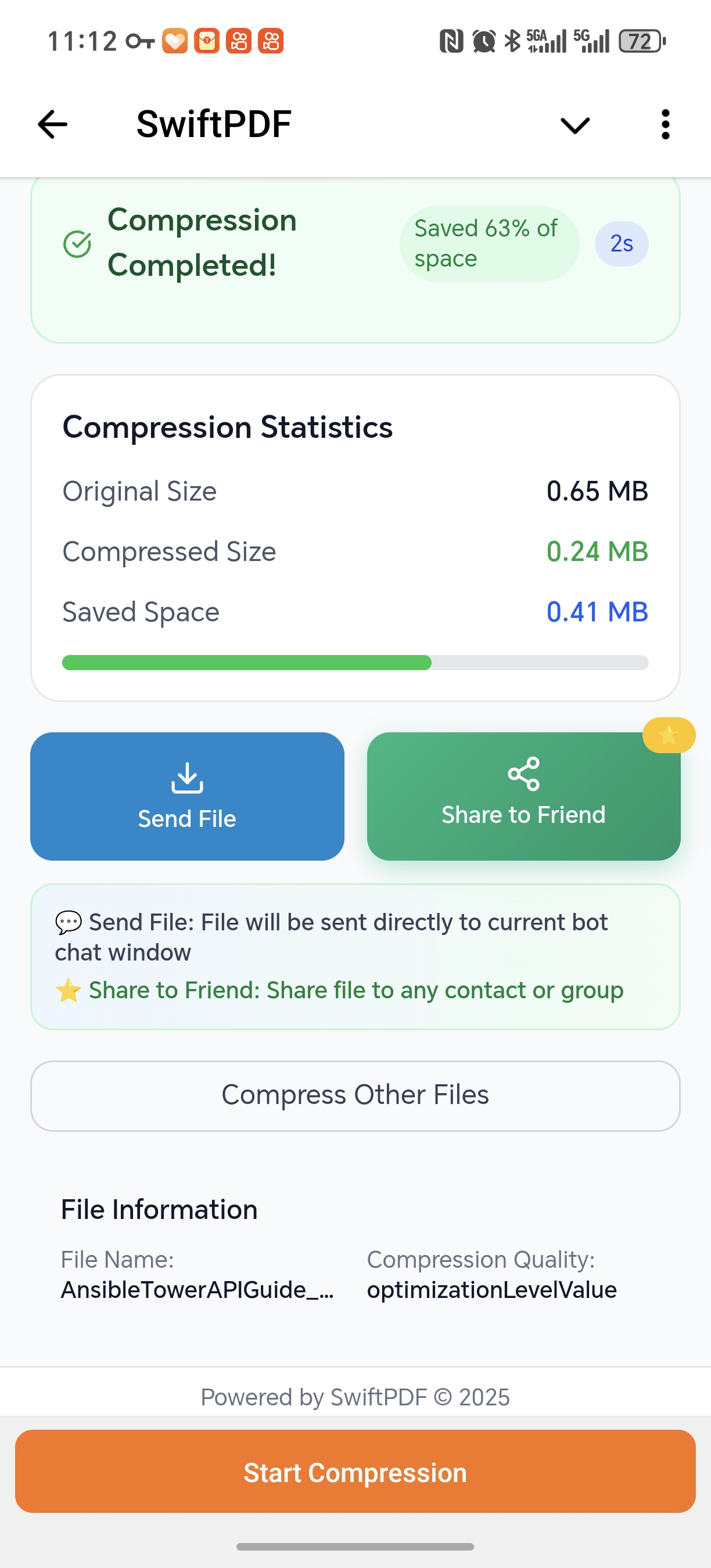The height and width of the screenshot is (1568, 711).
Task: Collapse the SwiftPDF window via down chevron
Action: 573,125
